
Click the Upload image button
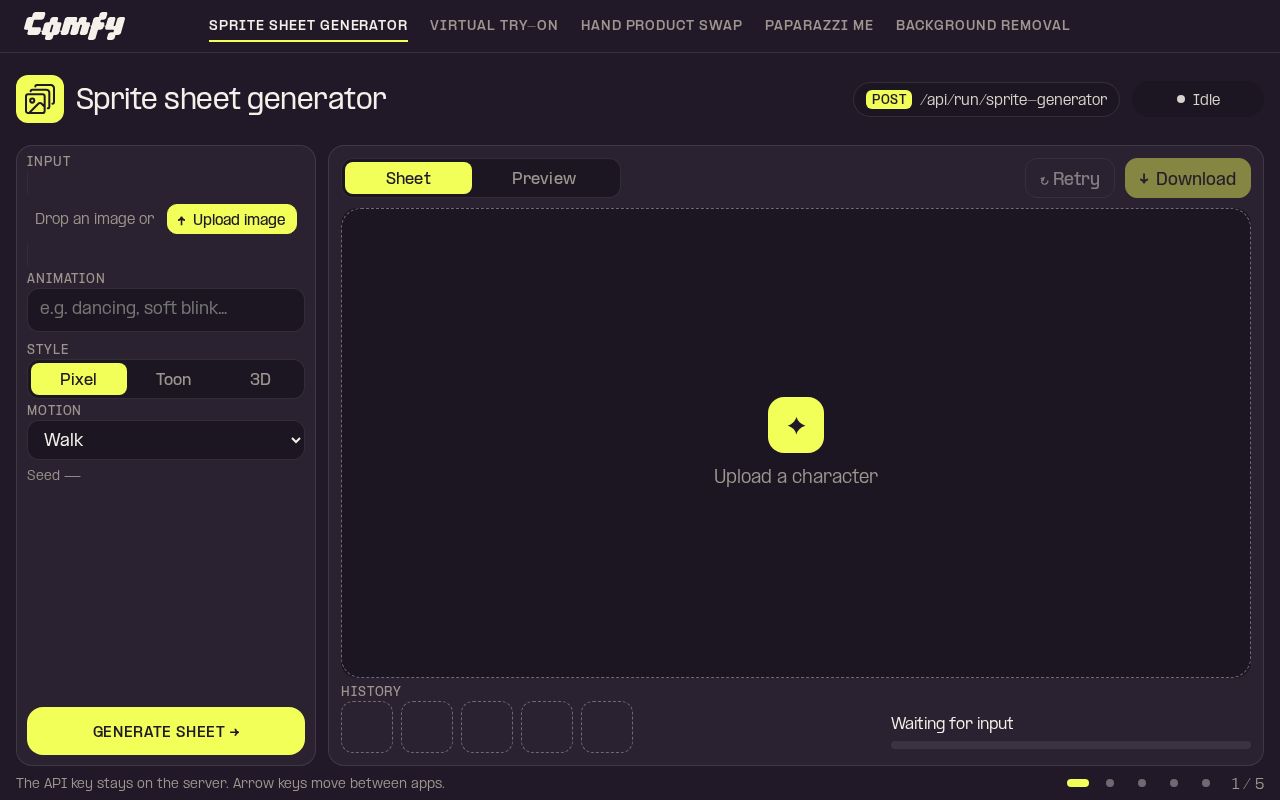coord(232,219)
